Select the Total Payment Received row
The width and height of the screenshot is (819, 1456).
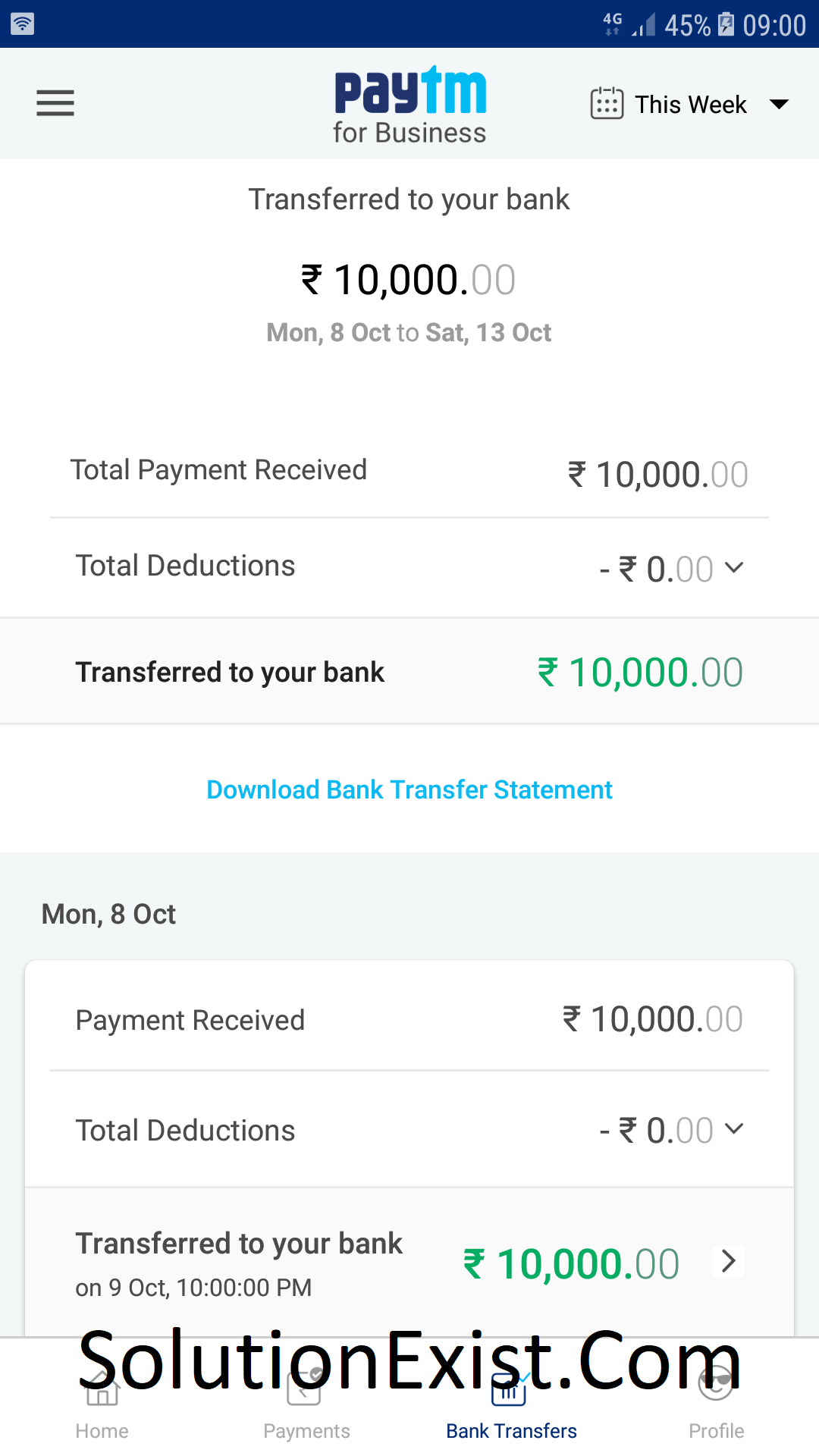point(409,470)
